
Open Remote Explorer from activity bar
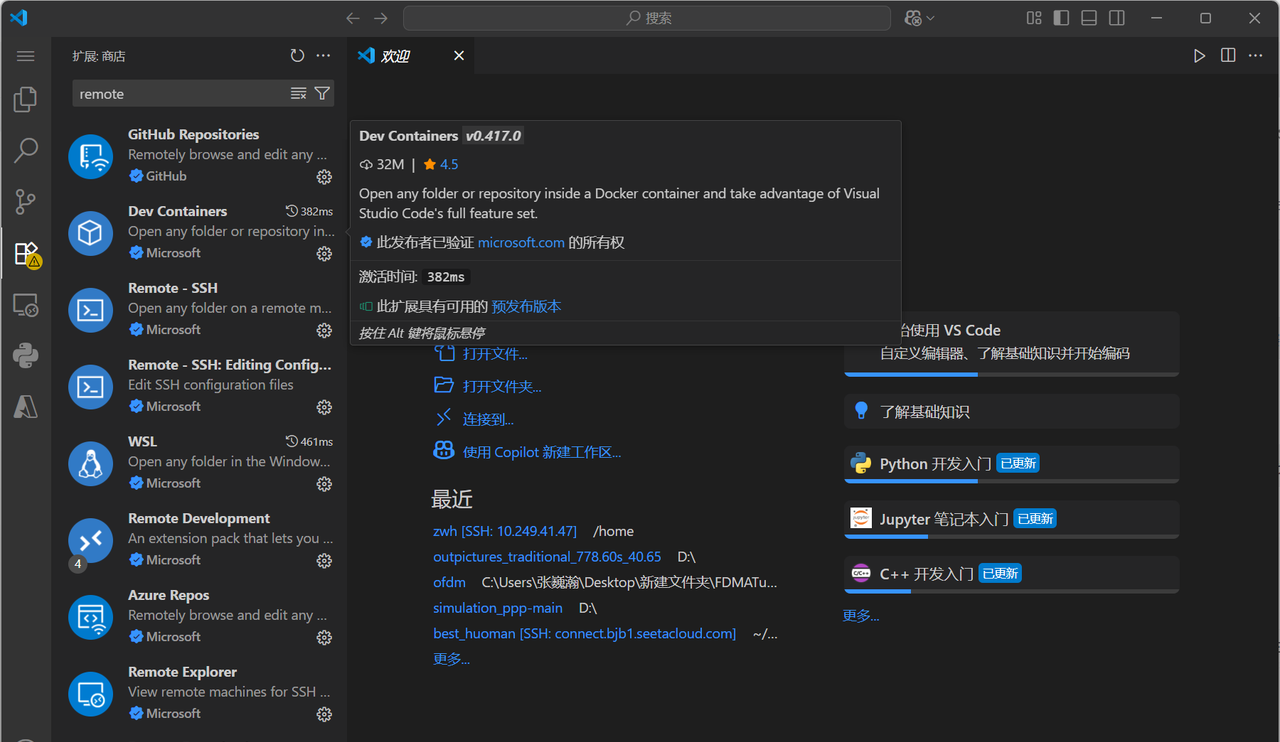coord(26,305)
